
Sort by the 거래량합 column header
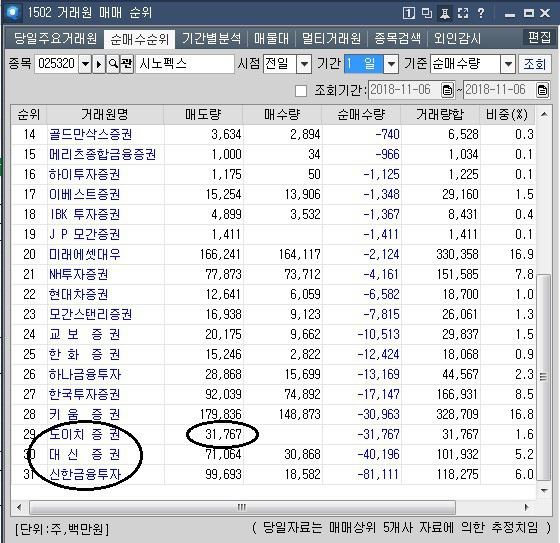[440, 115]
